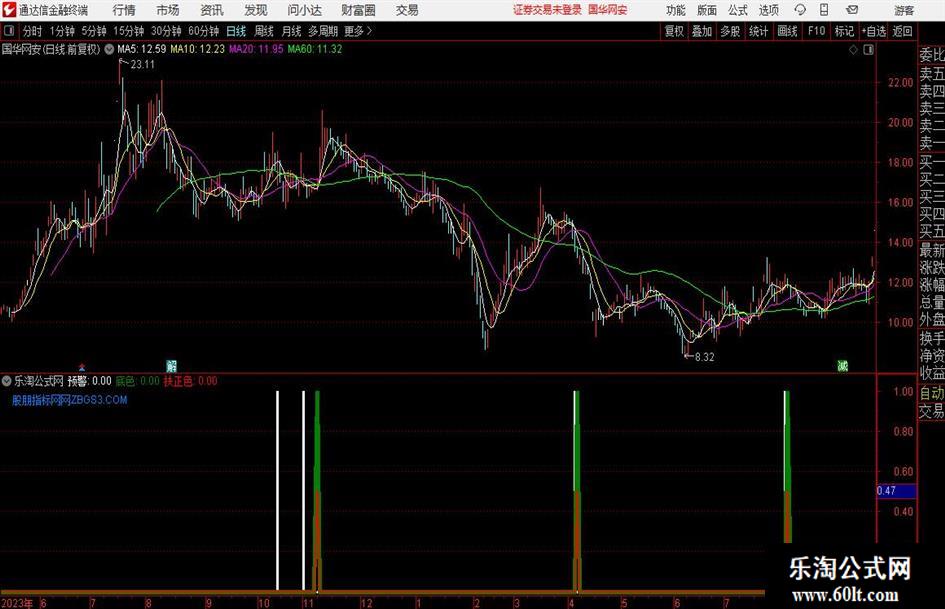The height and width of the screenshot is (609, 945).
Task: Open the customer service headset icon
Action: [800, 10]
